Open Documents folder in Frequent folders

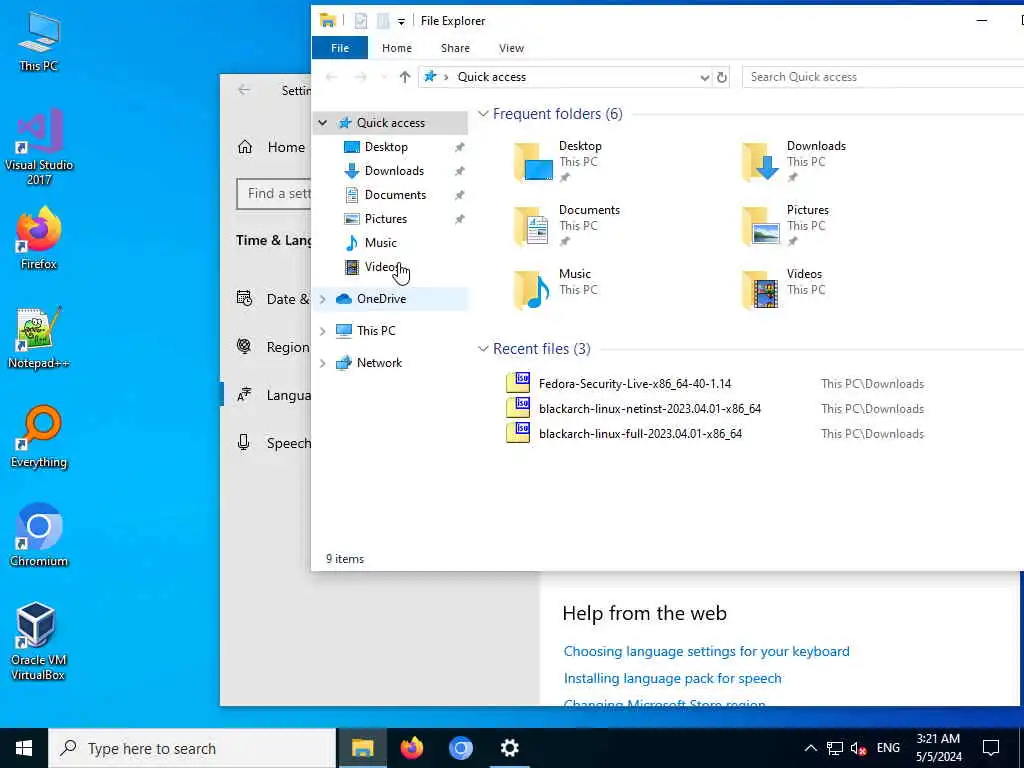coord(567,225)
